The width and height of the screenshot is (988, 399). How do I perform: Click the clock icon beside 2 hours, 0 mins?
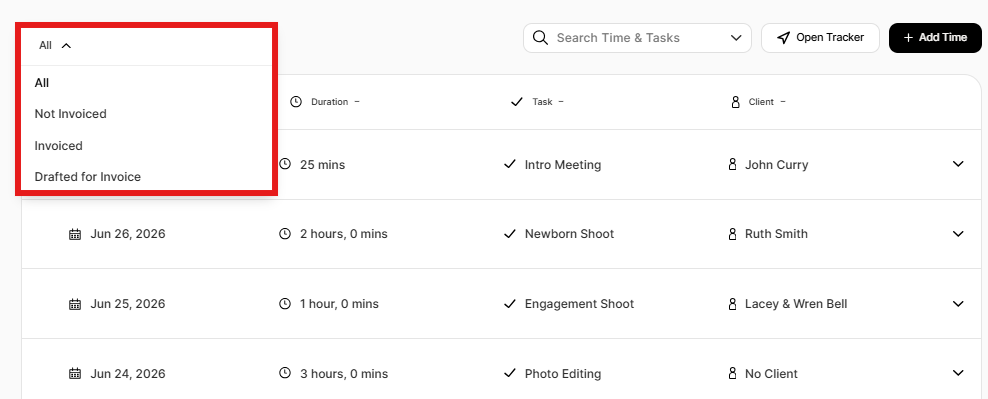(x=285, y=234)
